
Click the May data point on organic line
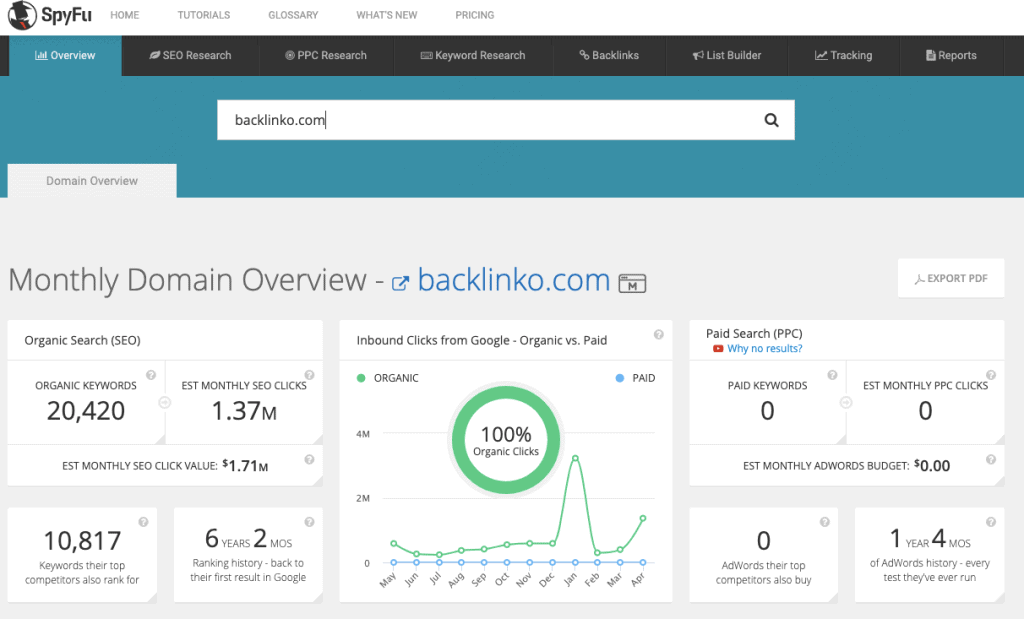[394, 543]
